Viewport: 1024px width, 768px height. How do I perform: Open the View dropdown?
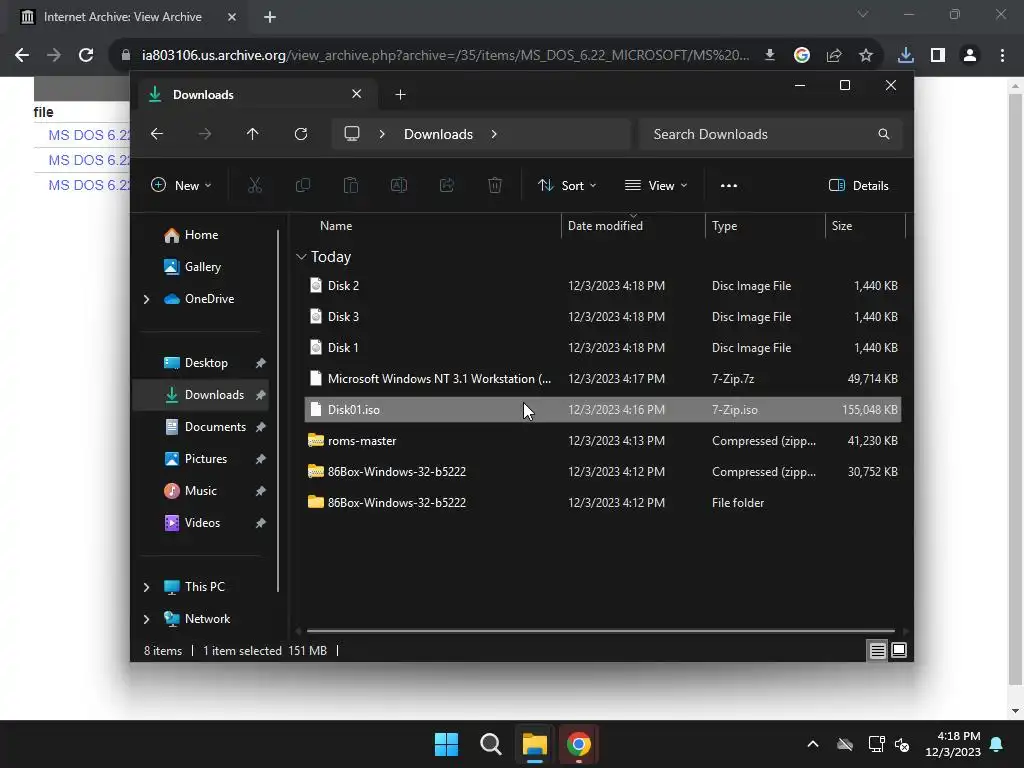click(656, 185)
